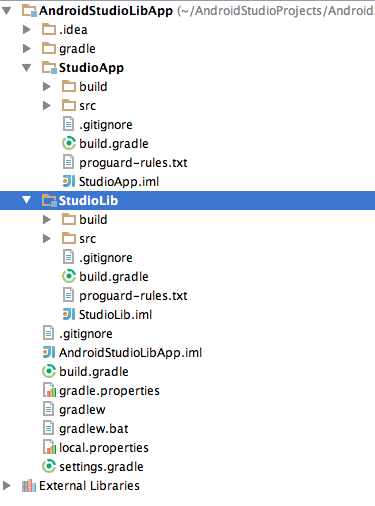Image resolution: width=375 pixels, height=506 pixels.
Task: Click the gradlew.bat file icon
Action: 48,428
